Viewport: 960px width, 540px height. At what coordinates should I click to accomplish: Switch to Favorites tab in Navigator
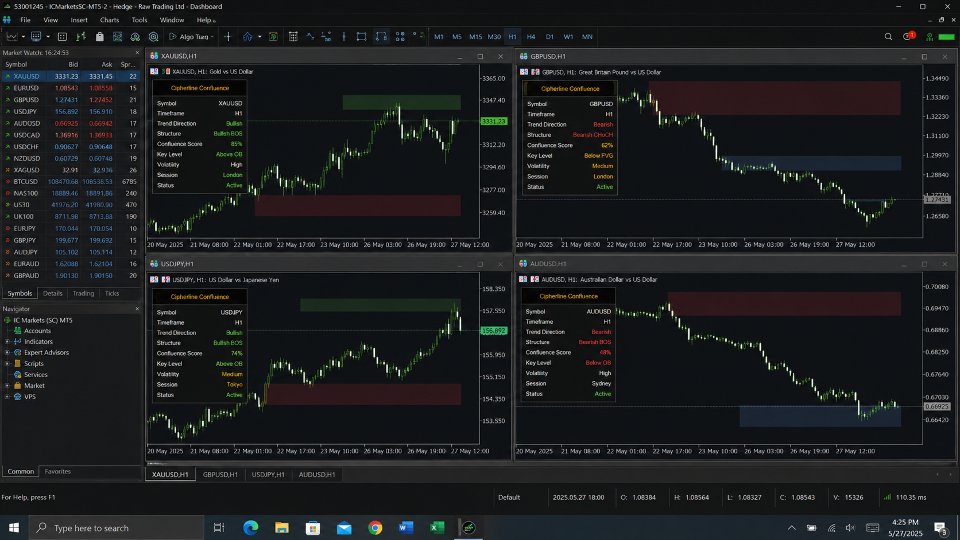[58, 471]
